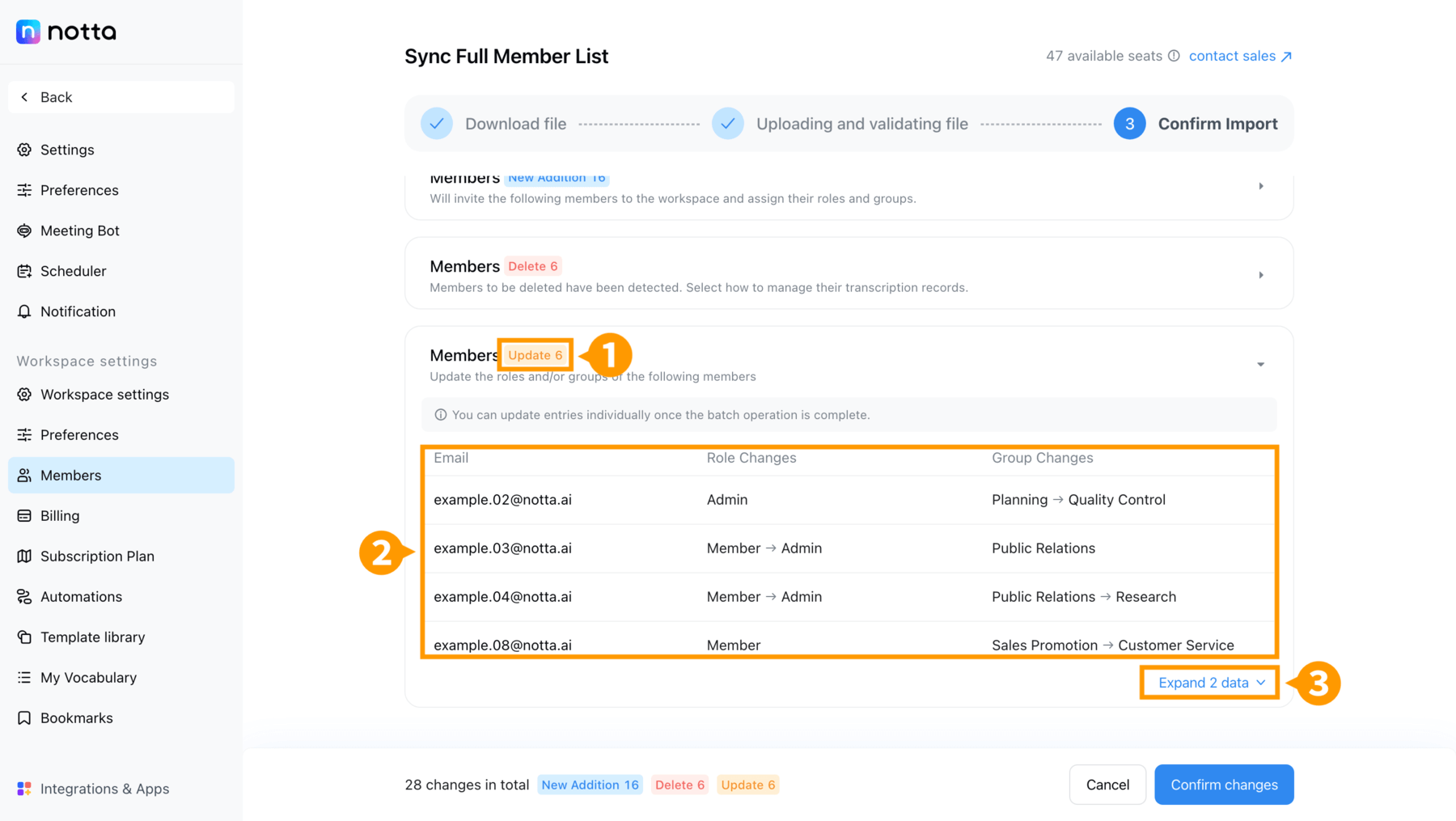Click the Automations icon
Viewport: 1456px width, 821px height.
24,597
